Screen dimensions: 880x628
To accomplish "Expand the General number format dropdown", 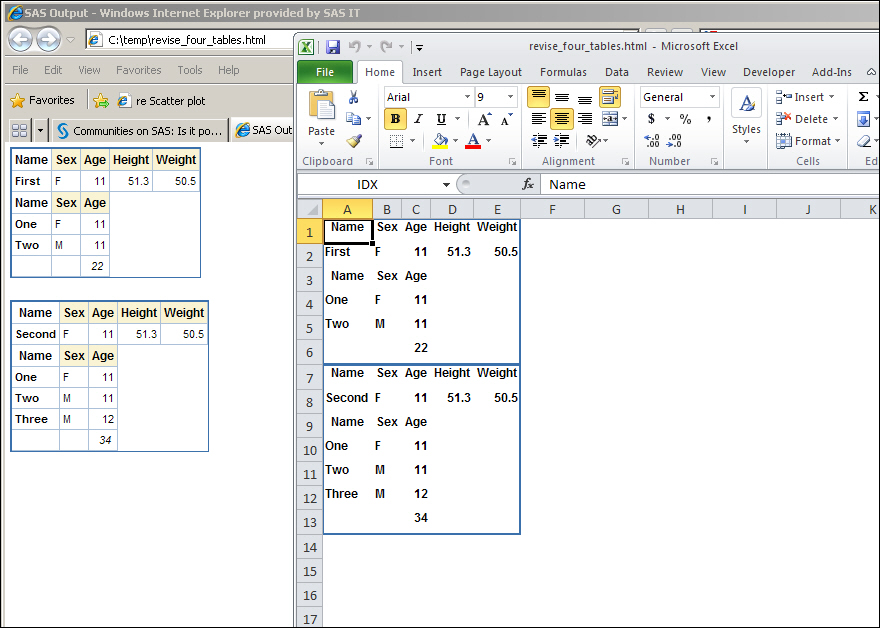I will tap(712, 97).
